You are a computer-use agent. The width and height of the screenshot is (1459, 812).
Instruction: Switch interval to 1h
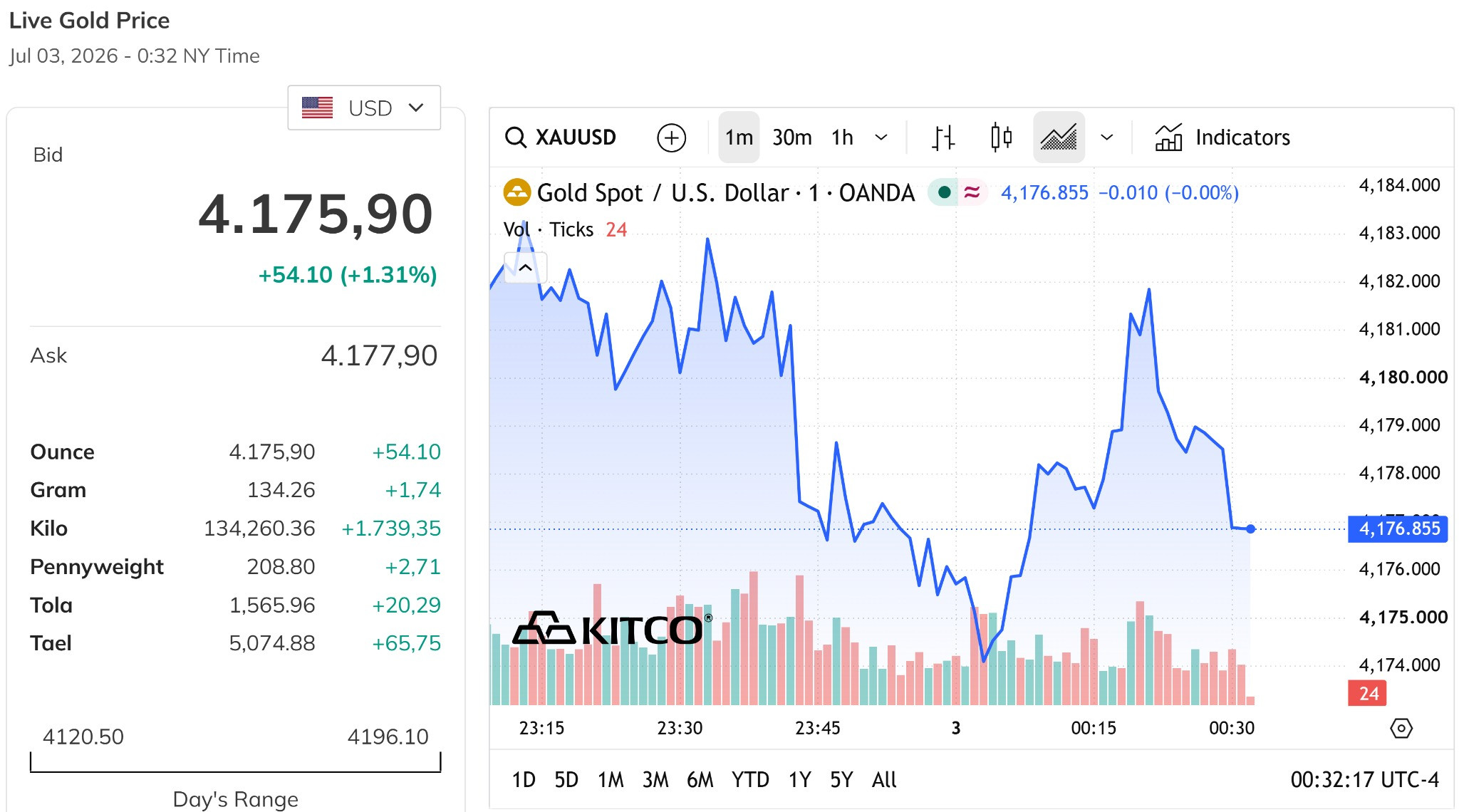click(842, 137)
